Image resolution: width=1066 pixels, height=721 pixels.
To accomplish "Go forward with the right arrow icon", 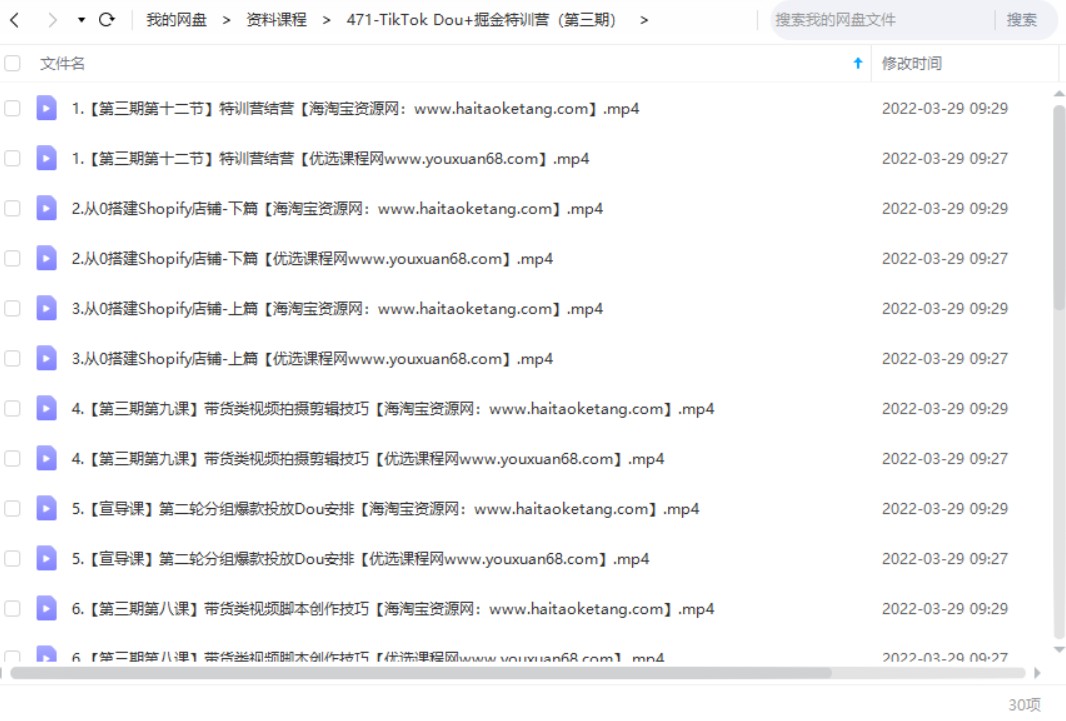I will [x=52, y=20].
